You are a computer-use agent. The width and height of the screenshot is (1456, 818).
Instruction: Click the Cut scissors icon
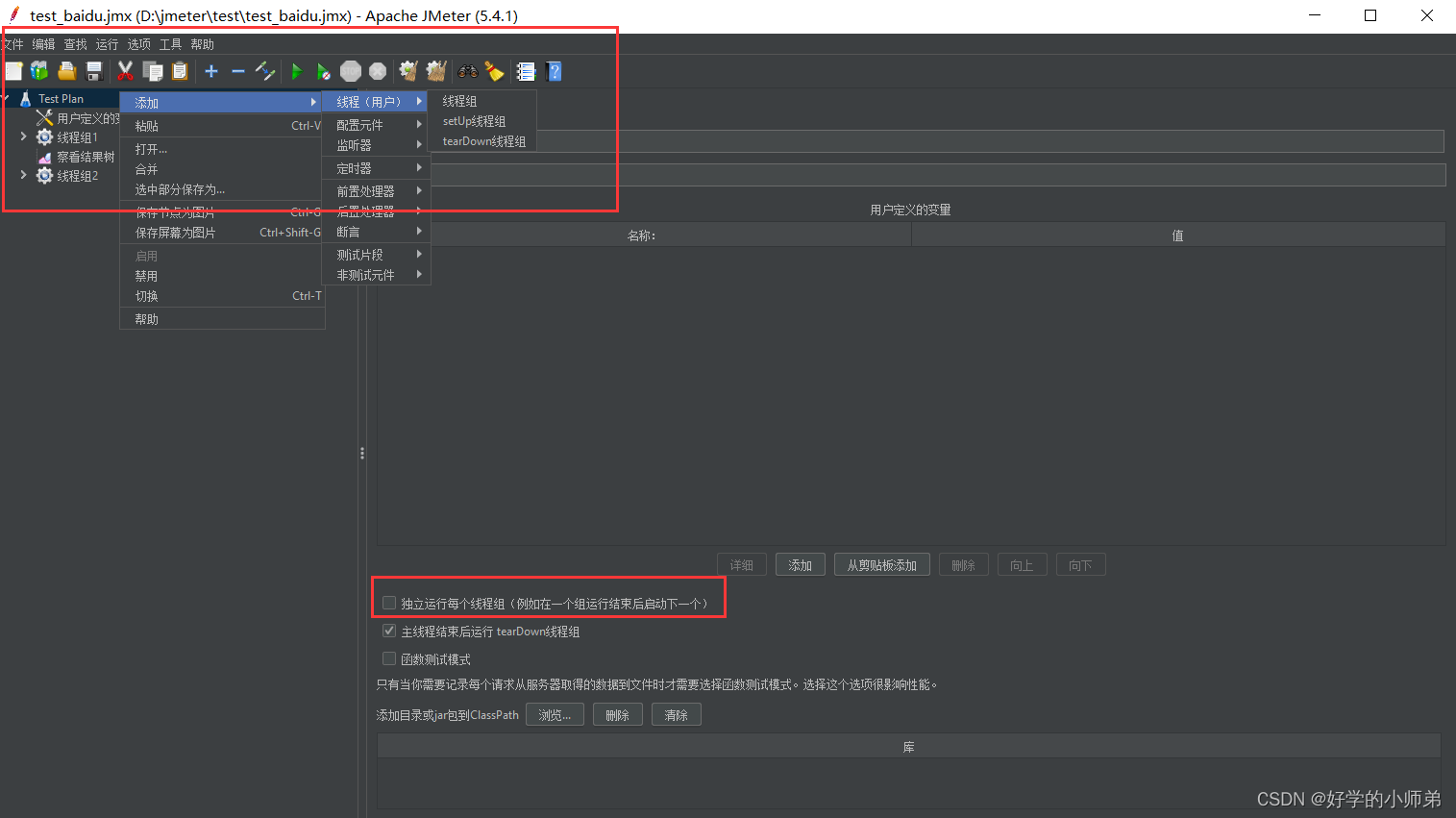(125, 71)
